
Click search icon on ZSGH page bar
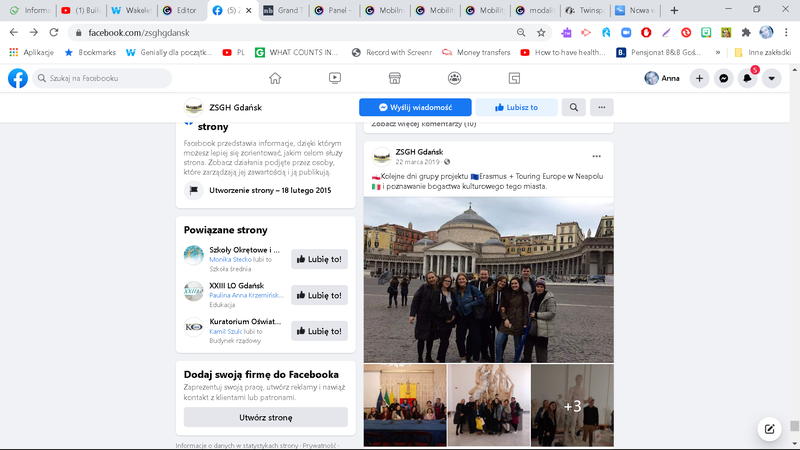click(x=574, y=107)
